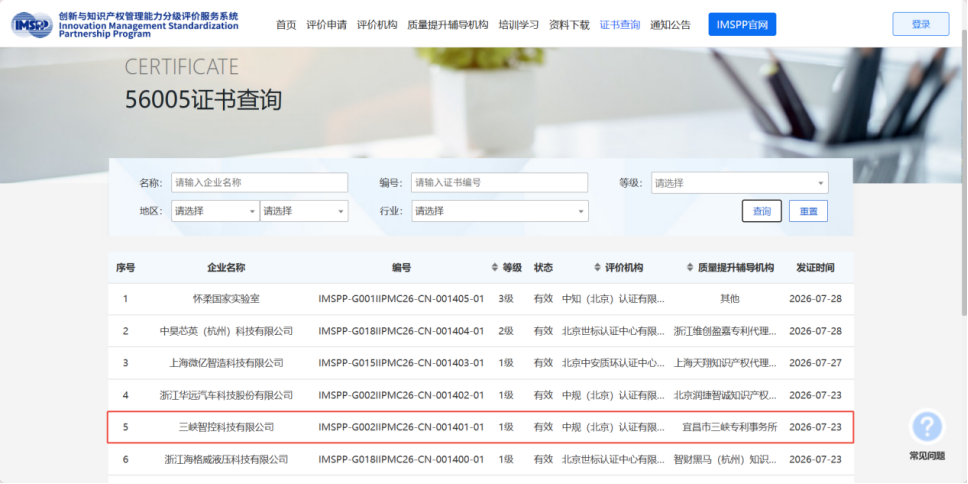Click the IMSPP logo
This screenshot has height=484, width=968.
pyautogui.click(x=32, y=25)
